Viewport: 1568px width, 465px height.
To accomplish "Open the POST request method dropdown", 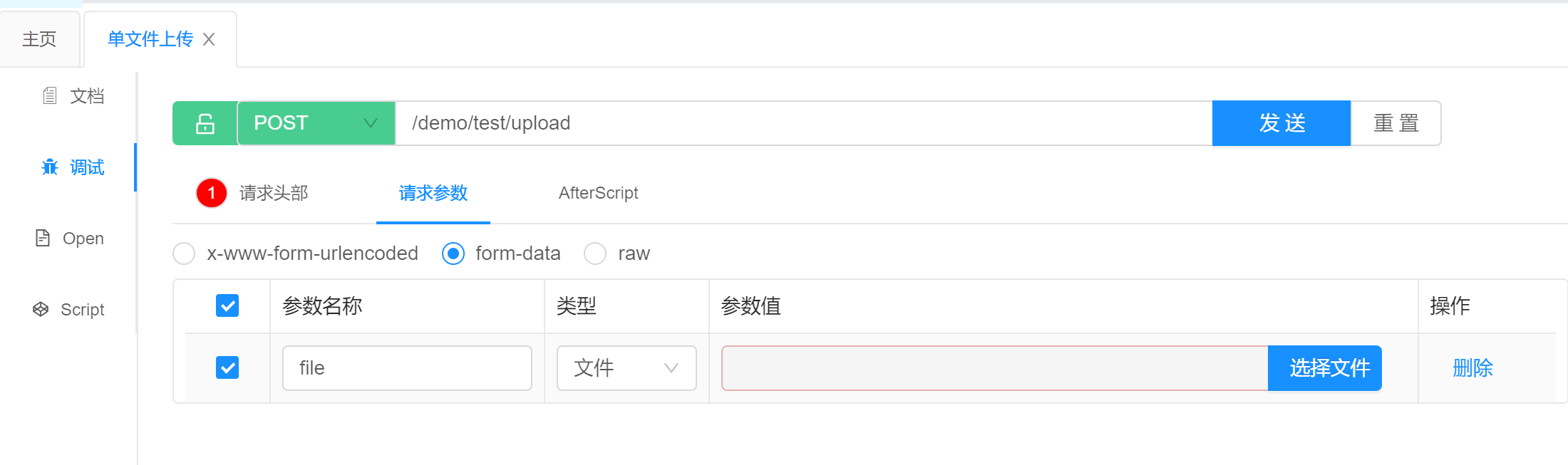I will pyautogui.click(x=316, y=122).
